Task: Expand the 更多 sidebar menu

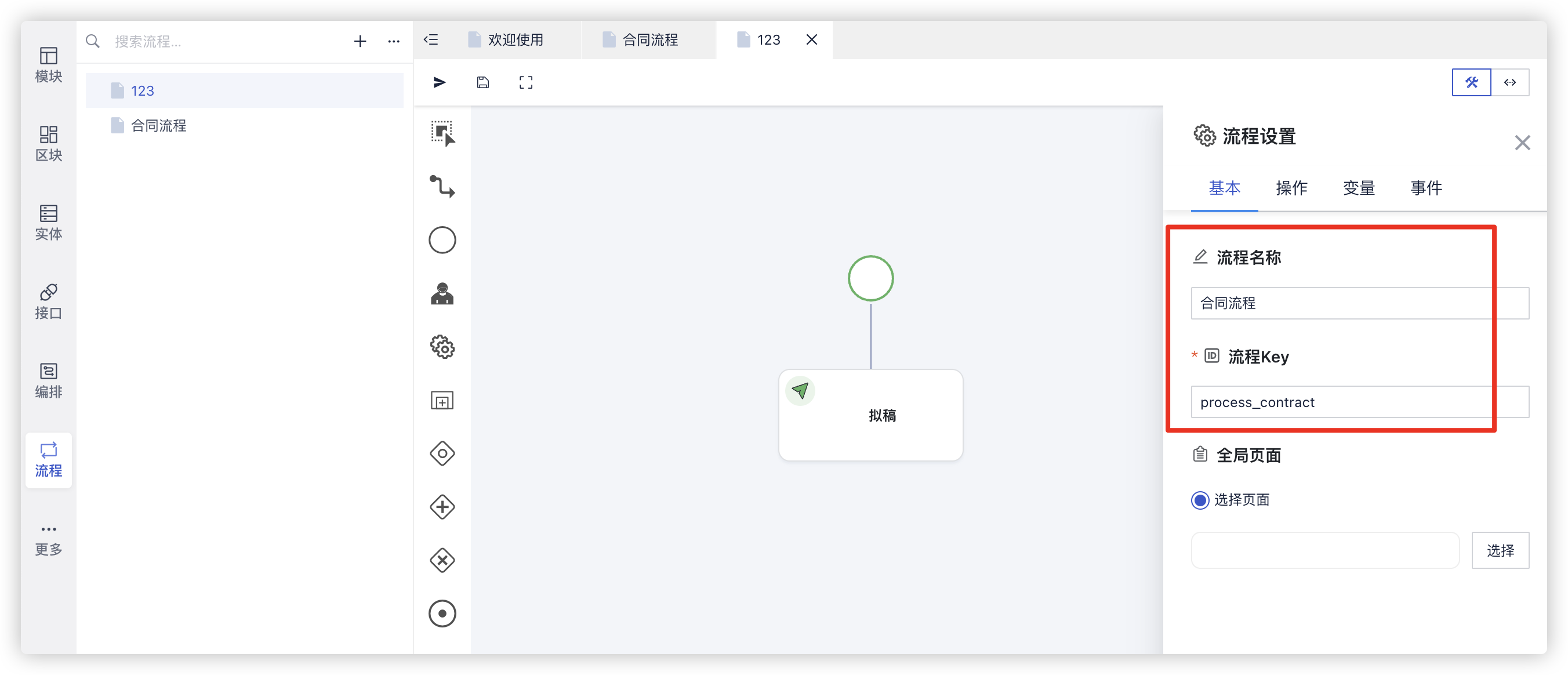Action: click(x=49, y=539)
